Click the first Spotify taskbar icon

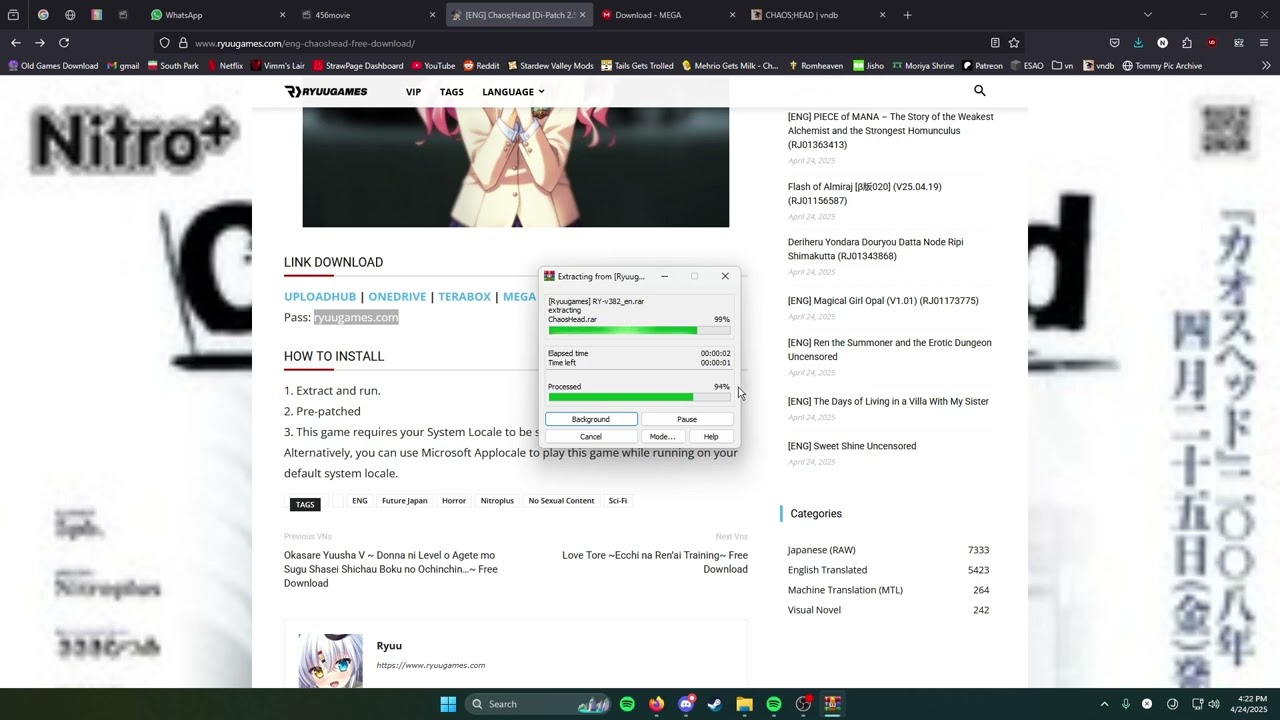click(627, 704)
